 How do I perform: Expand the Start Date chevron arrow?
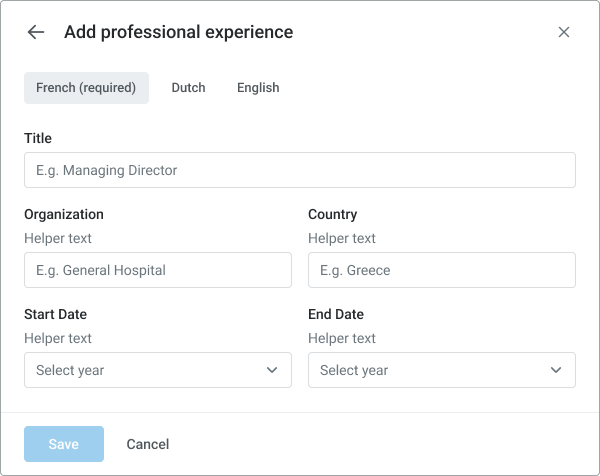tap(272, 370)
